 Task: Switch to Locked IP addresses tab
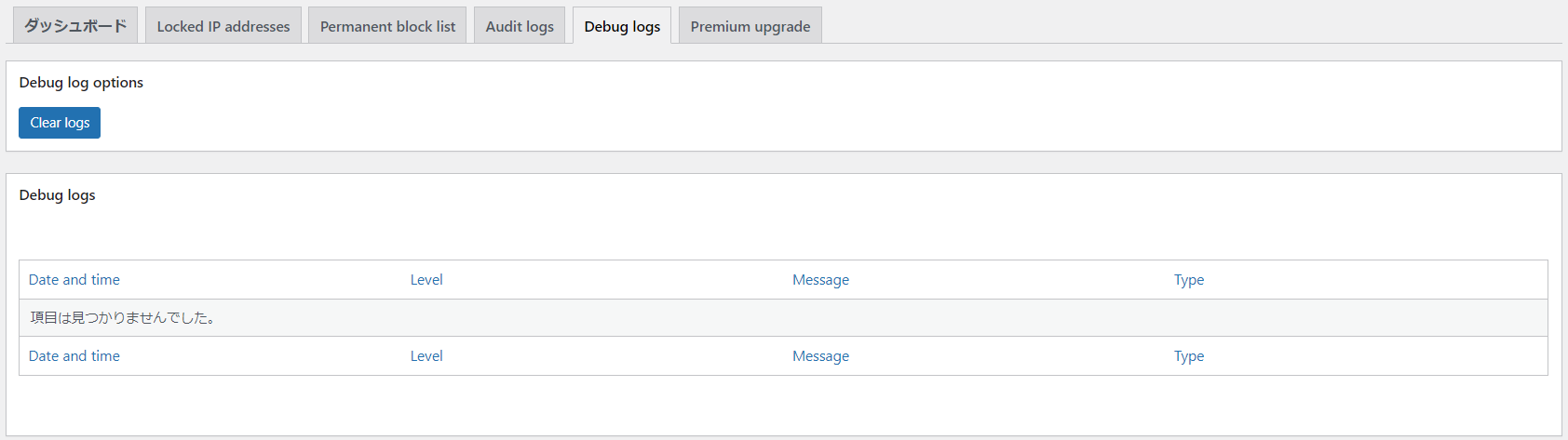click(x=223, y=26)
